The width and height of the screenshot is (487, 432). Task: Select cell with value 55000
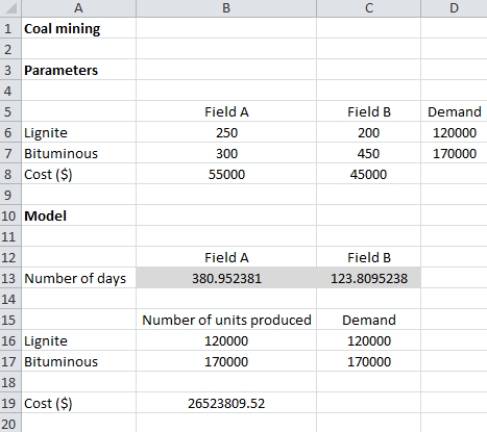(226, 174)
